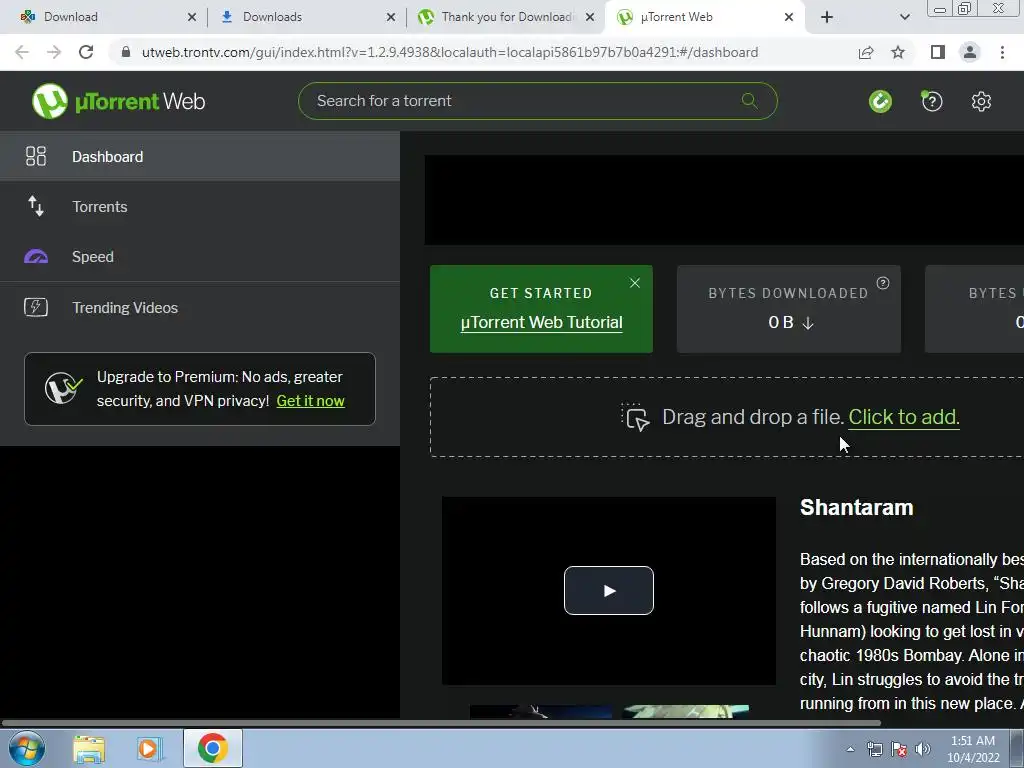The height and width of the screenshot is (768, 1024).
Task: Click the taskbar clock showing 1:51 AM
Action: point(973,749)
